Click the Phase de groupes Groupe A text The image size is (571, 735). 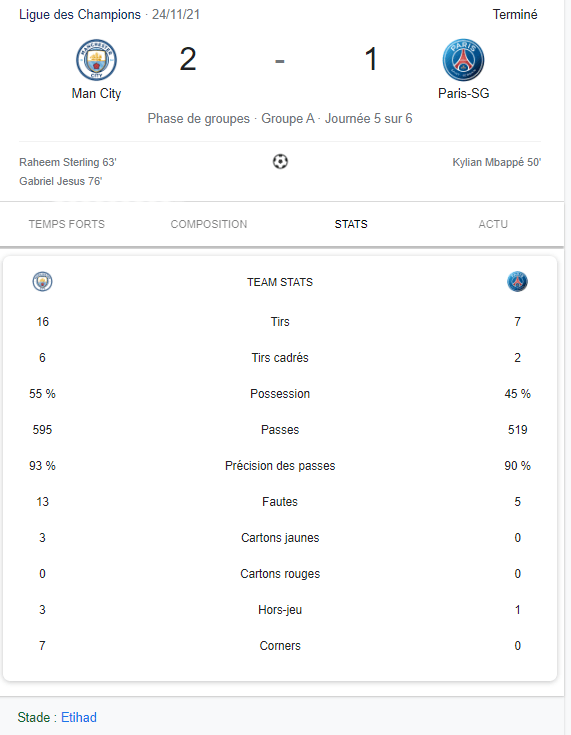[231, 118]
